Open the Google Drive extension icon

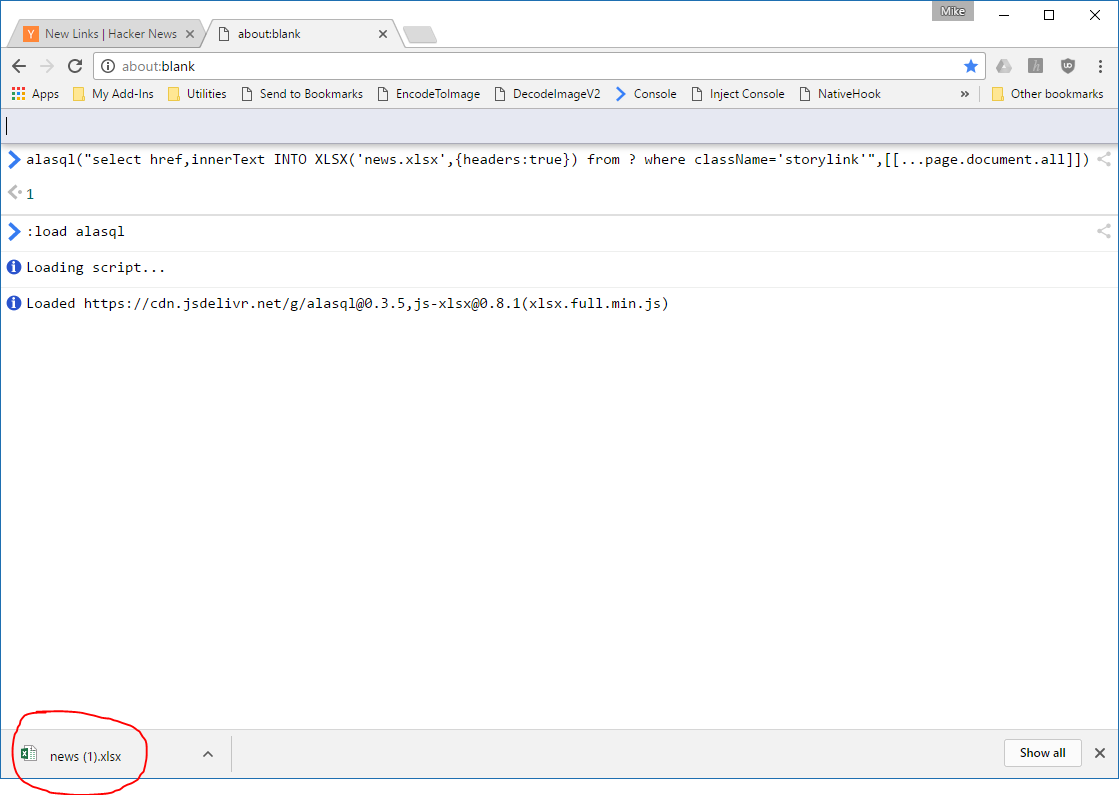(1003, 65)
